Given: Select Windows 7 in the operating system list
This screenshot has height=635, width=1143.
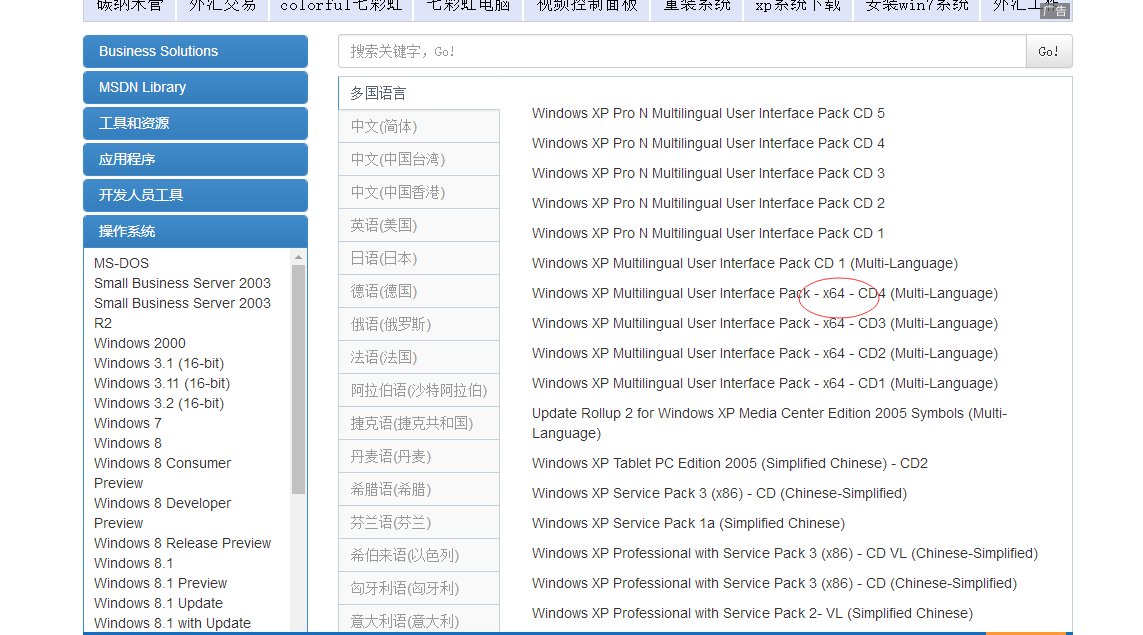Looking at the screenshot, I should click(127, 423).
